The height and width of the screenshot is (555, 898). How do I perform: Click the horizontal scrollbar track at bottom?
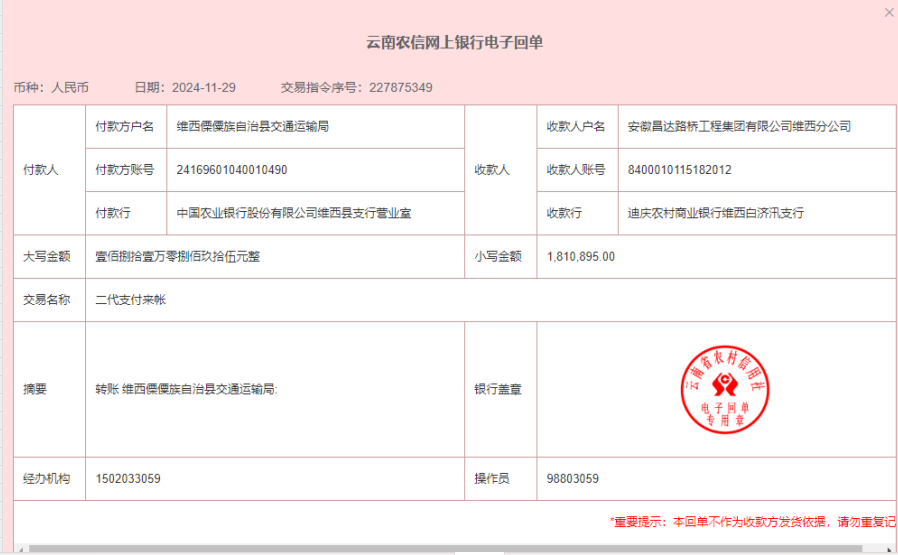tap(450, 549)
